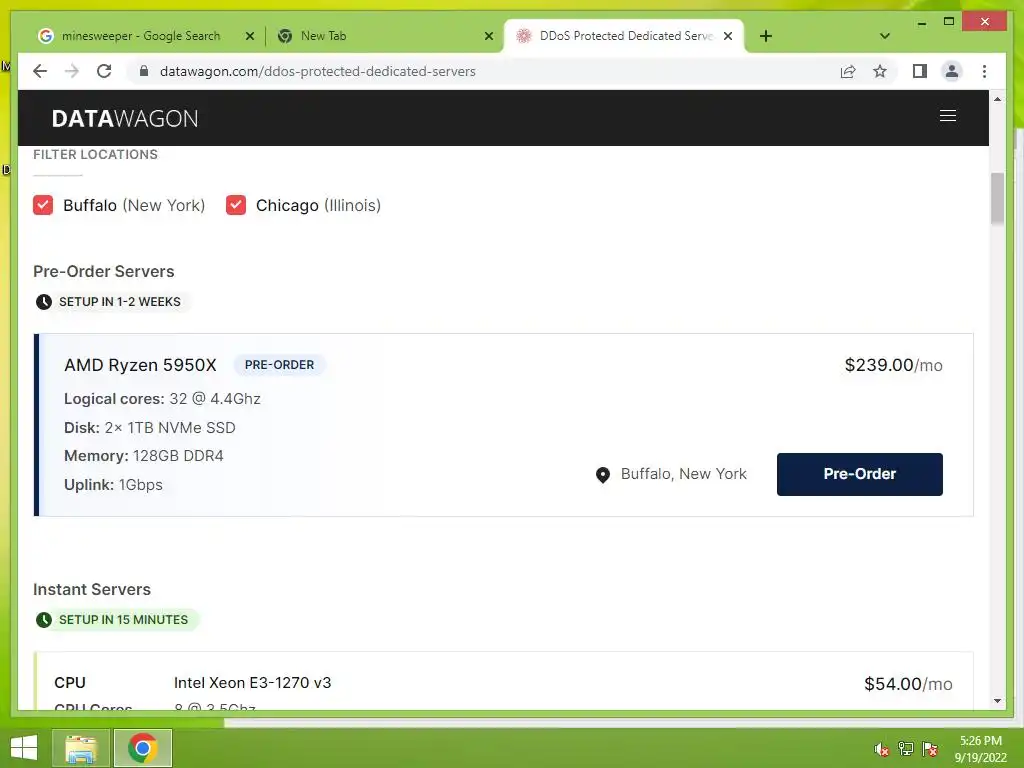Open the DataWagon hamburger menu
This screenshot has height=768, width=1024.
[x=948, y=116]
